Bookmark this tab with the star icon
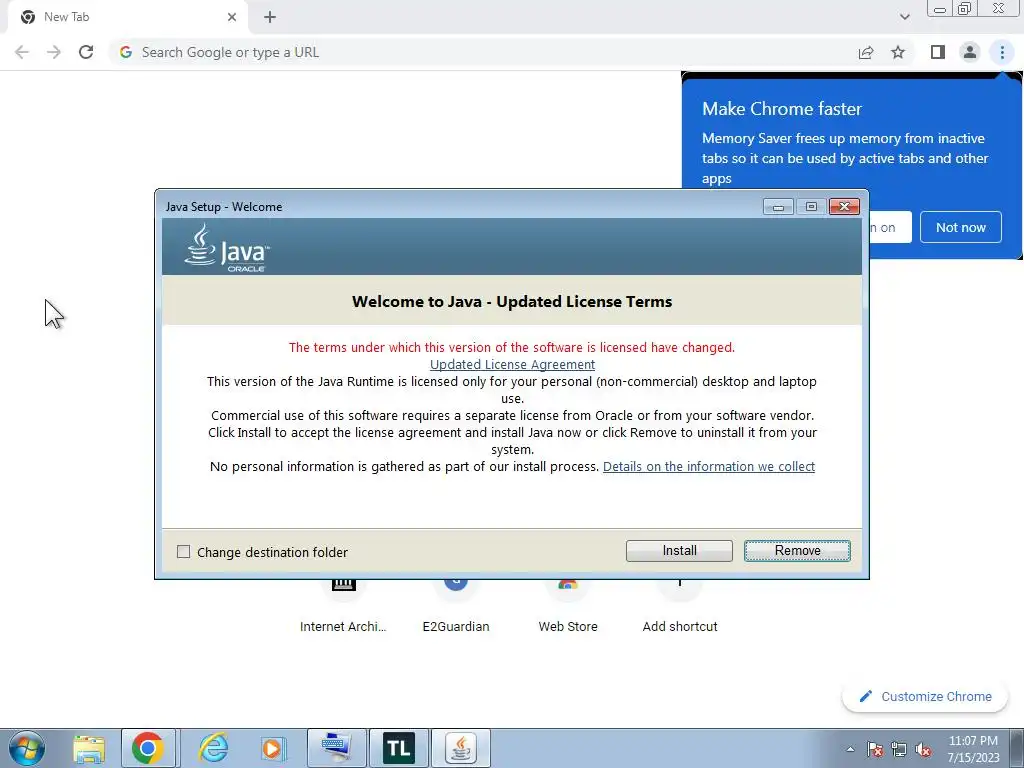Image resolution: width=1024 pixels, height=768 pixels. pyautogui.click(x=898, y=52)
